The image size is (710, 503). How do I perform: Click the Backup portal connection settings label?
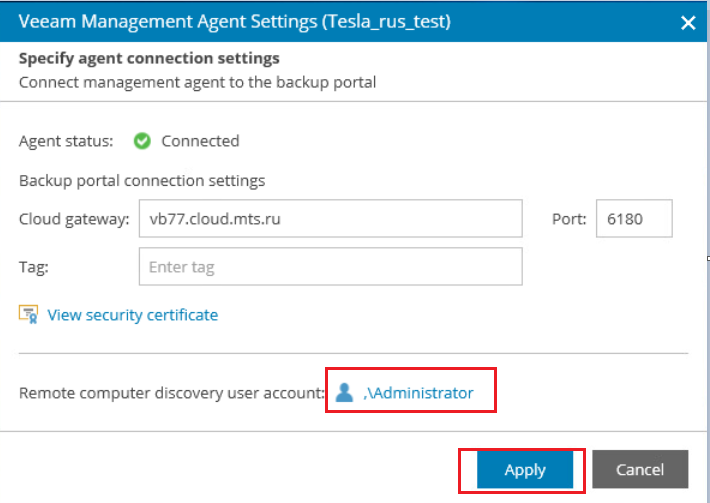(x=142, y=181)
